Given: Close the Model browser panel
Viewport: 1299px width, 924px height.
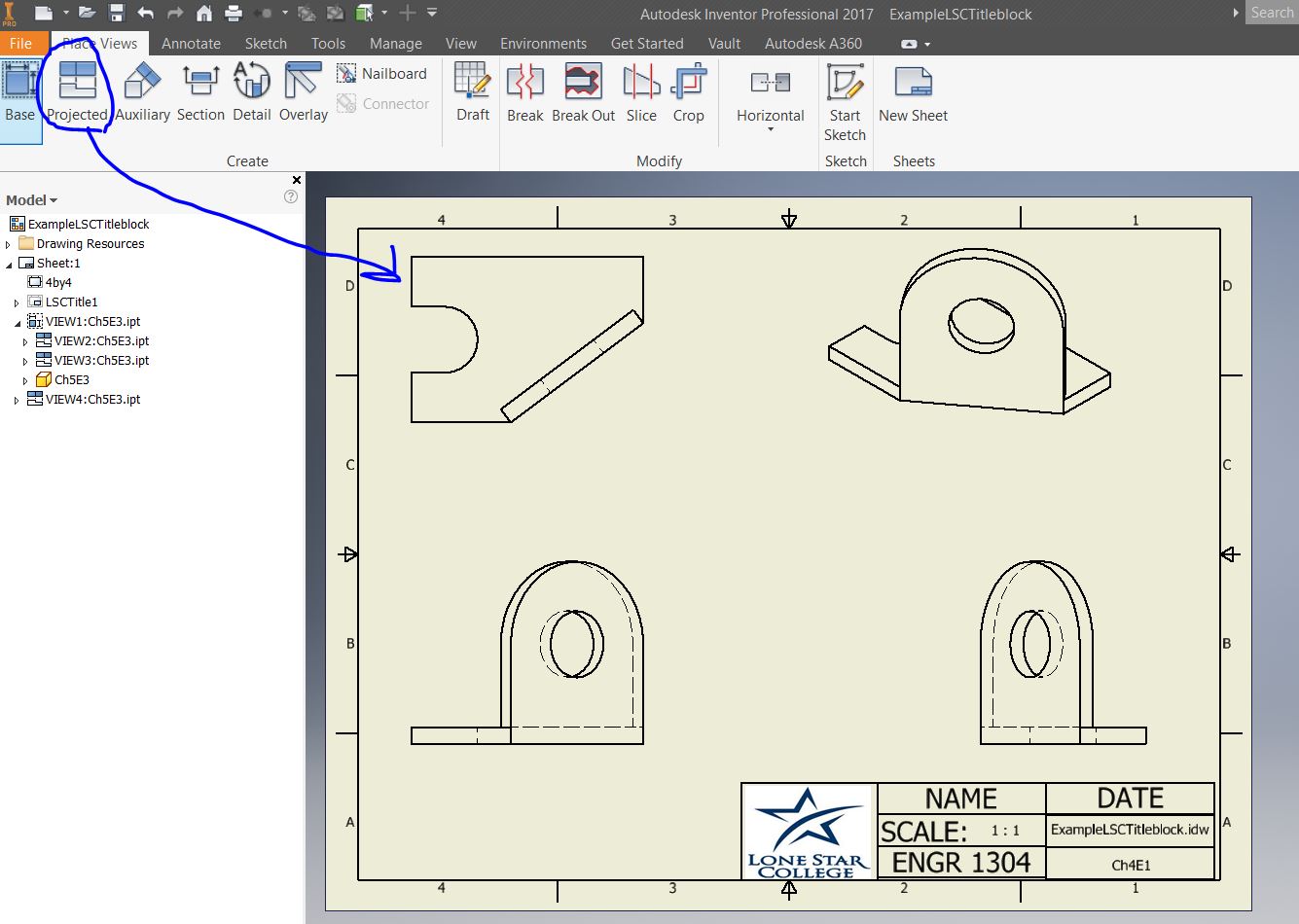Looking at the screenshot, I should [x=297, y=180].
